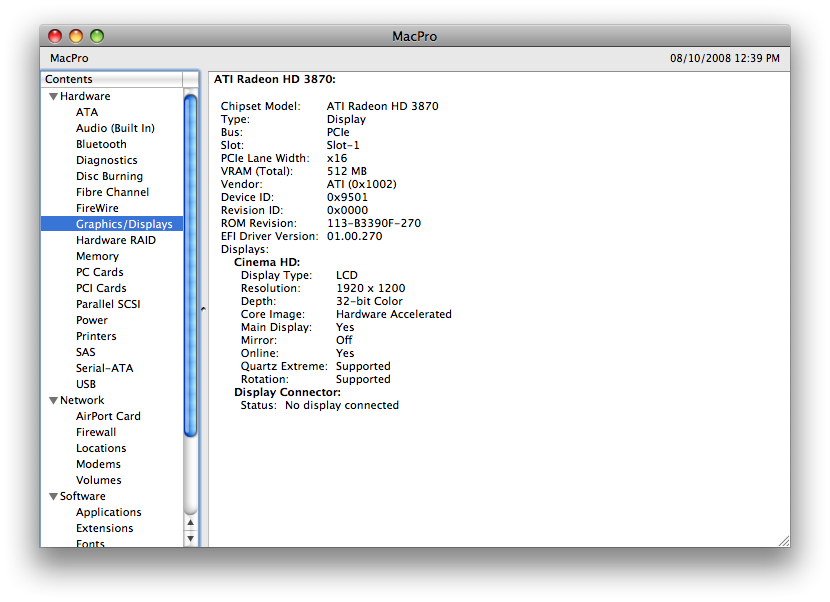Click the Device ID 0x9501 value

point(347,197)
